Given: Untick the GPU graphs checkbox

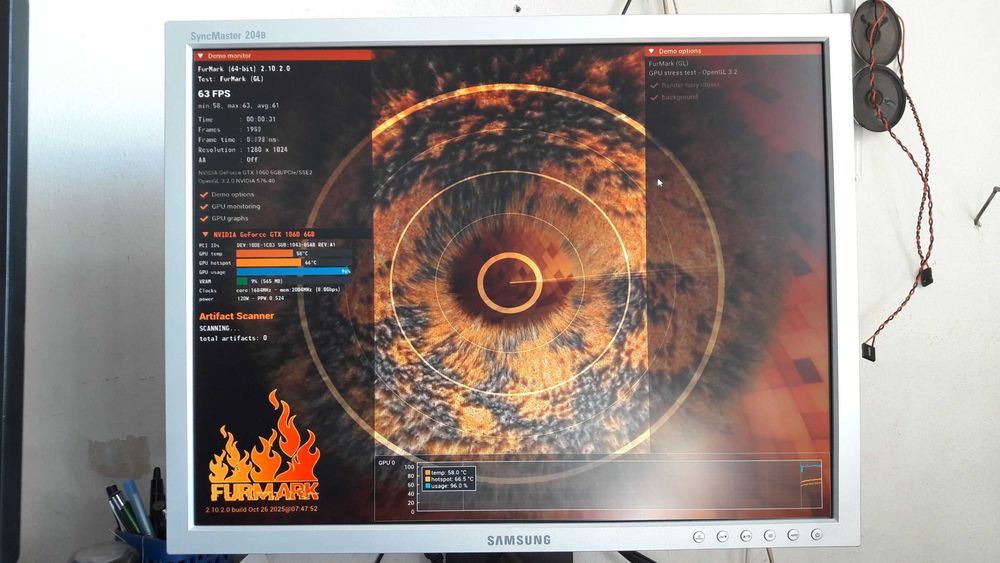Looking at the screenshot, I should click(204, 219).
